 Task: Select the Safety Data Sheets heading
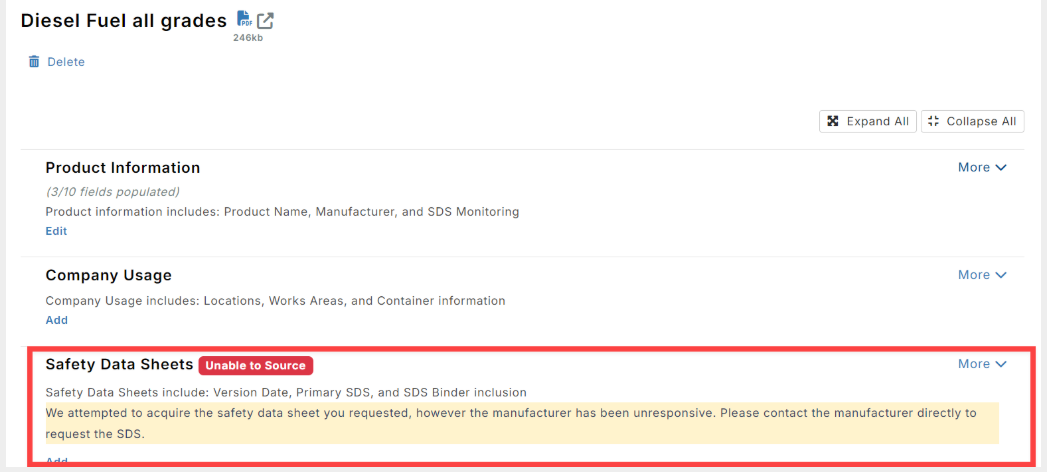120,364
